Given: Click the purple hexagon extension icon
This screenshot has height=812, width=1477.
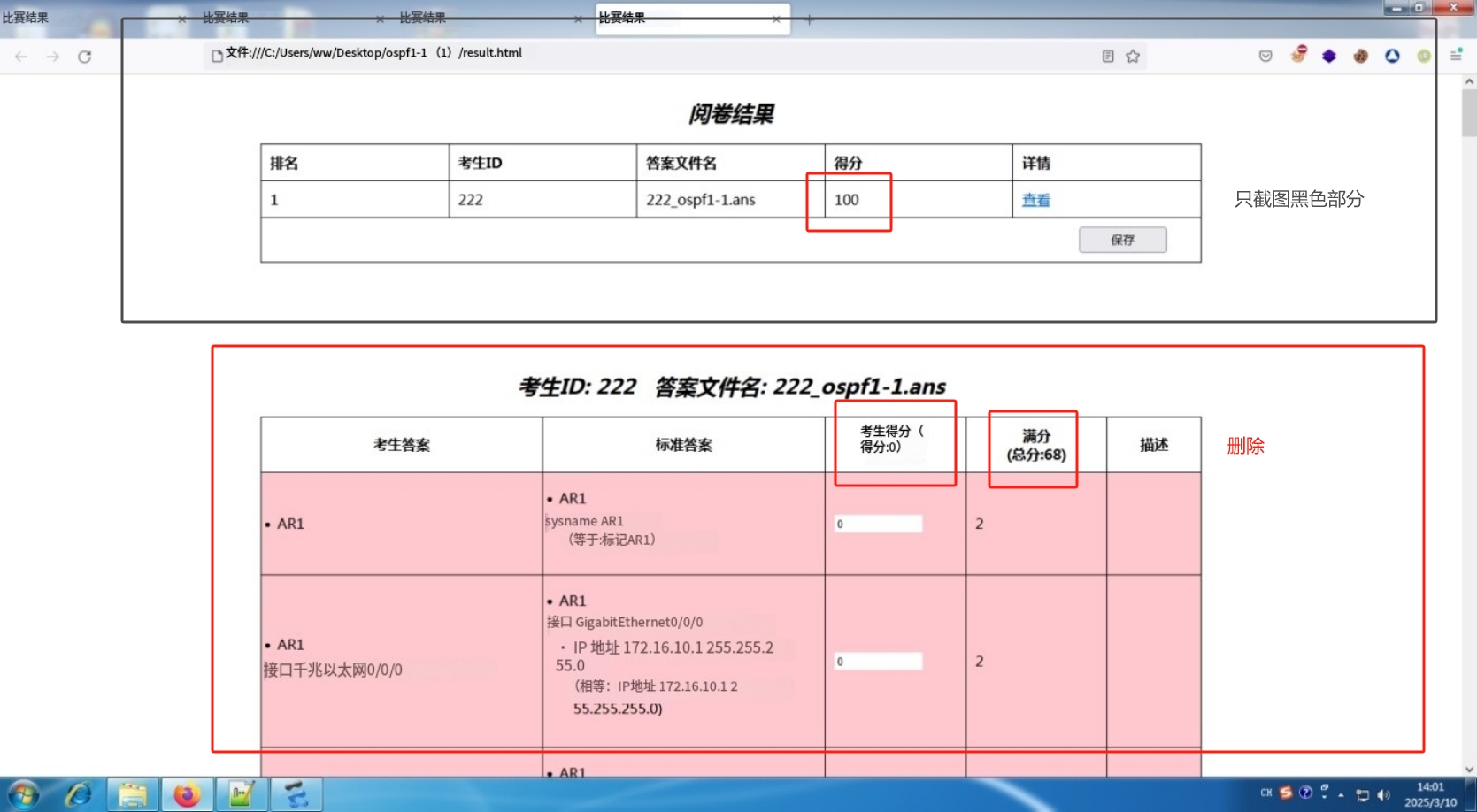Looking at the screenshot, I should point(1329,57).
